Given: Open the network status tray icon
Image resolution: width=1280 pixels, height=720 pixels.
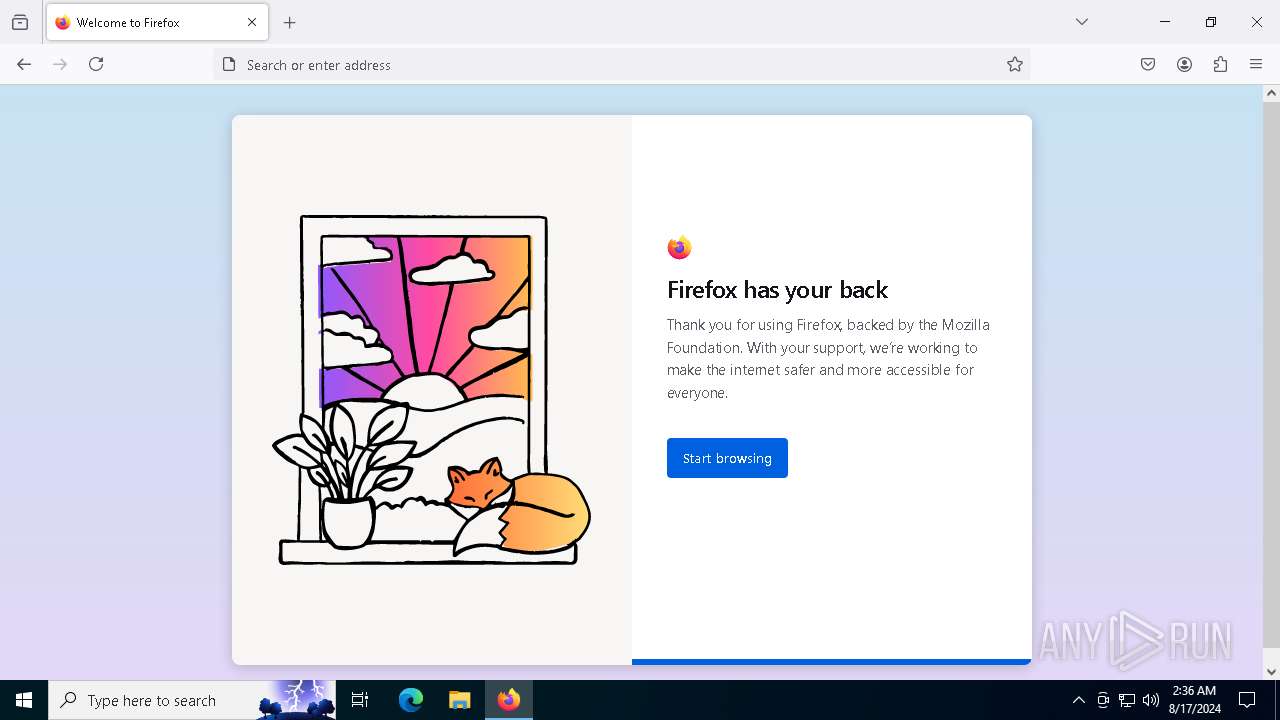Looking at the screenshot, I should coord(1127,700).
